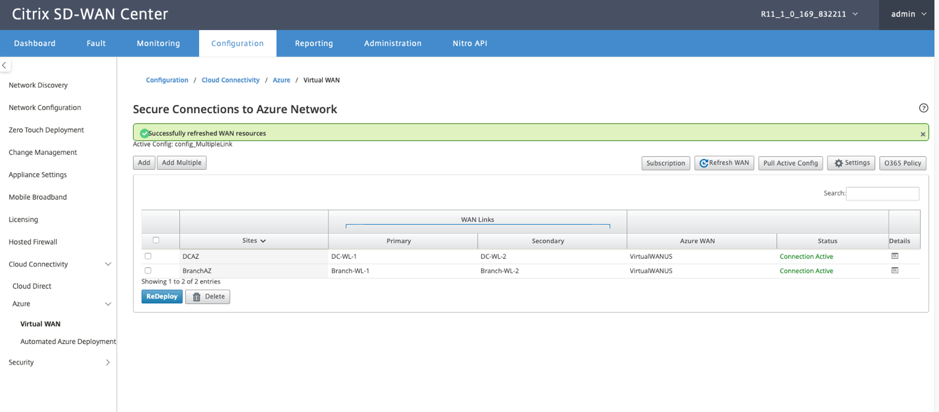Click the Add Multiple button
Image resolution: width=939 pixels, height=412 pixels.
[182, 163]
